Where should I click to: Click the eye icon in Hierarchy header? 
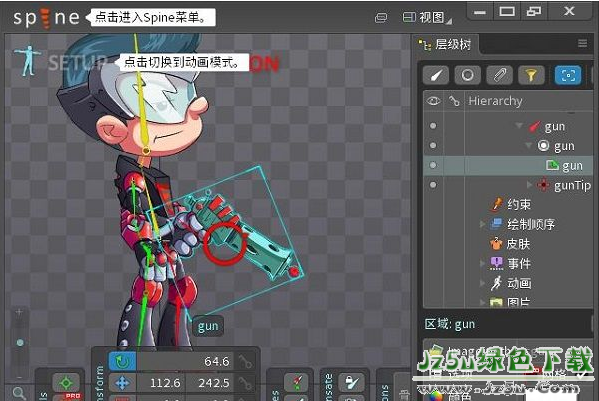click(x=433, y=101)
